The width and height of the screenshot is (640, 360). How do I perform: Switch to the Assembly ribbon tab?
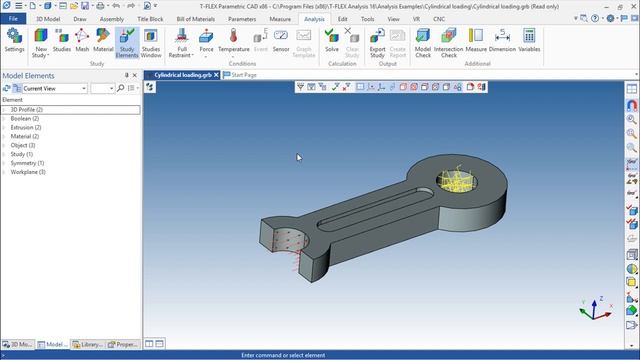coord(111,19)
